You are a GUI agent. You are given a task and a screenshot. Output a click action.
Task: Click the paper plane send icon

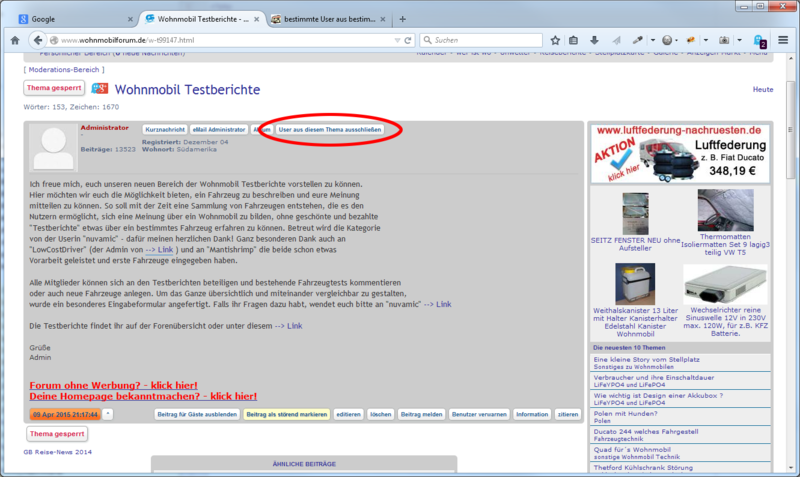click(x=616, y=40)
